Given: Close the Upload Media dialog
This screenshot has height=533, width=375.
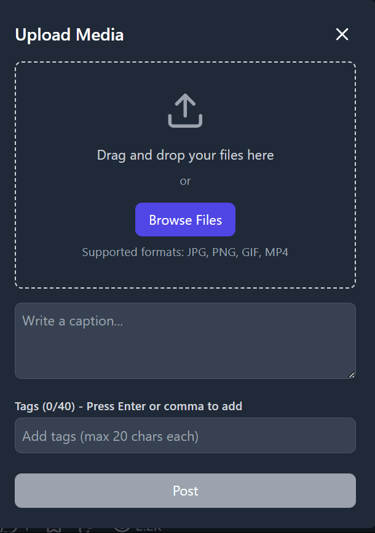Looking at the screenshot, I should [x=342, y=34].
